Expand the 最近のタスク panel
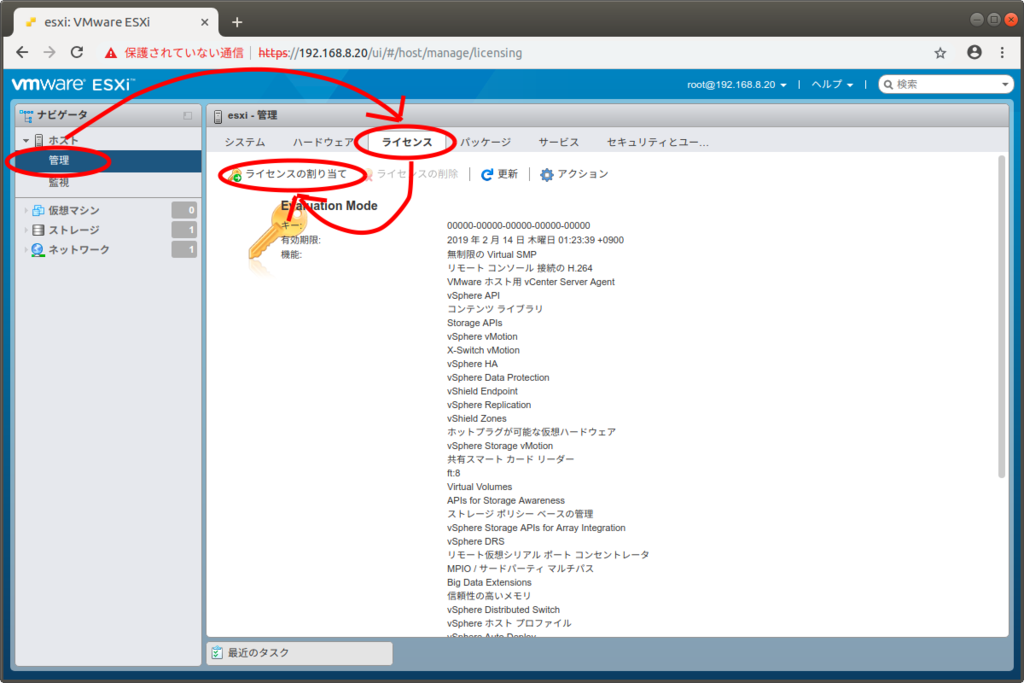Viewport: 1024px width, 683px height. coord(300,653)
